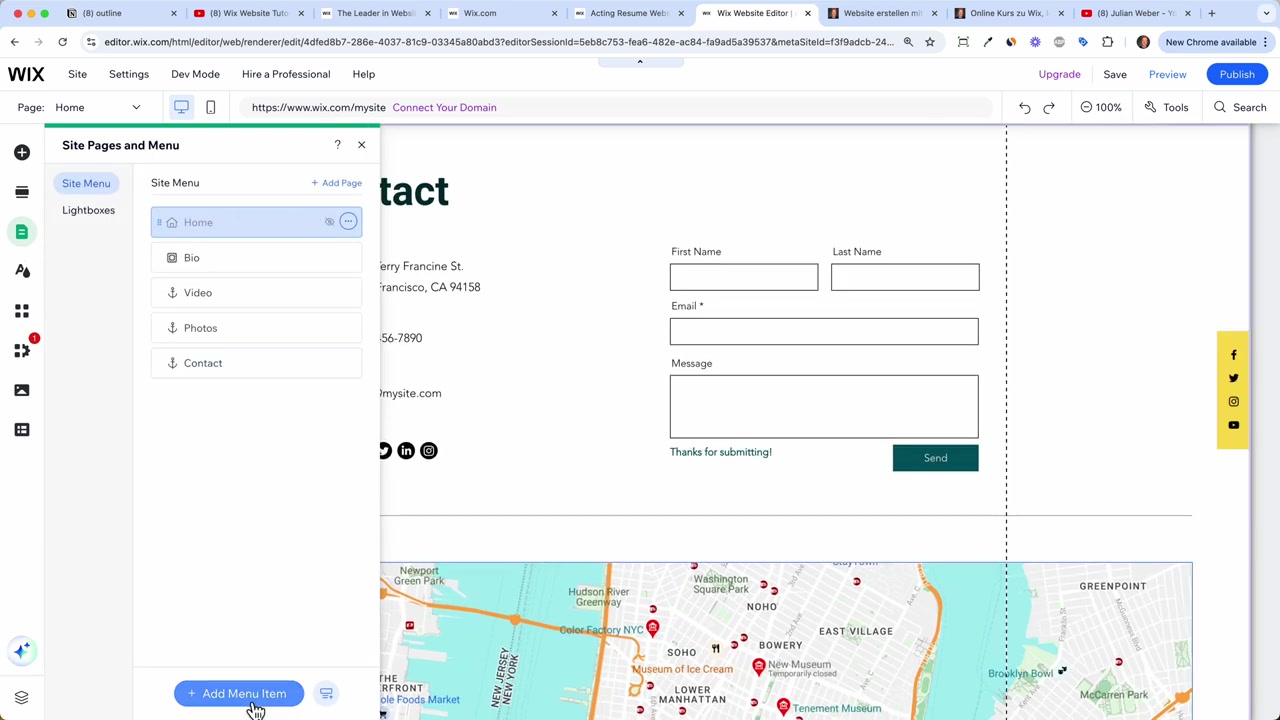
Task: Open the CMS table sidebar icon
Action: pos(22,430)
